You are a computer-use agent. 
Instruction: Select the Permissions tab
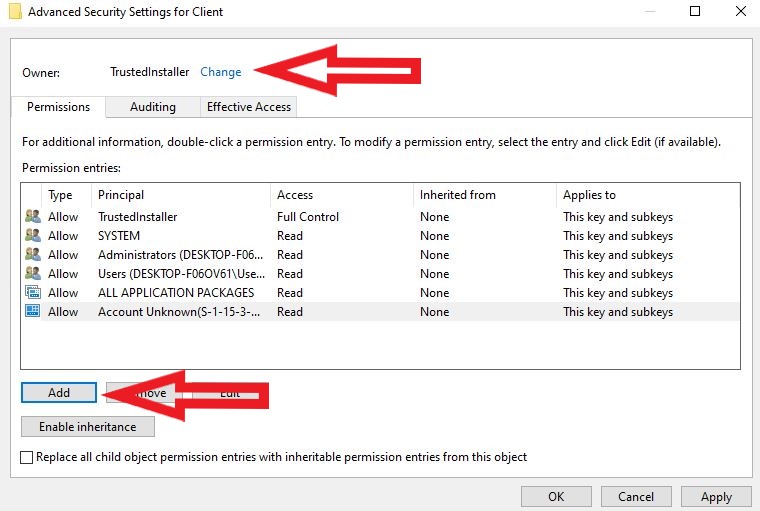pos(58,107)
